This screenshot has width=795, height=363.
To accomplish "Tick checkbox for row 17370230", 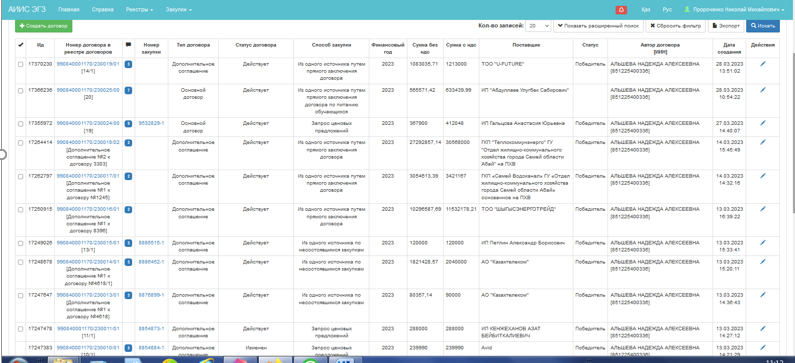I will [x=20, y=64].
